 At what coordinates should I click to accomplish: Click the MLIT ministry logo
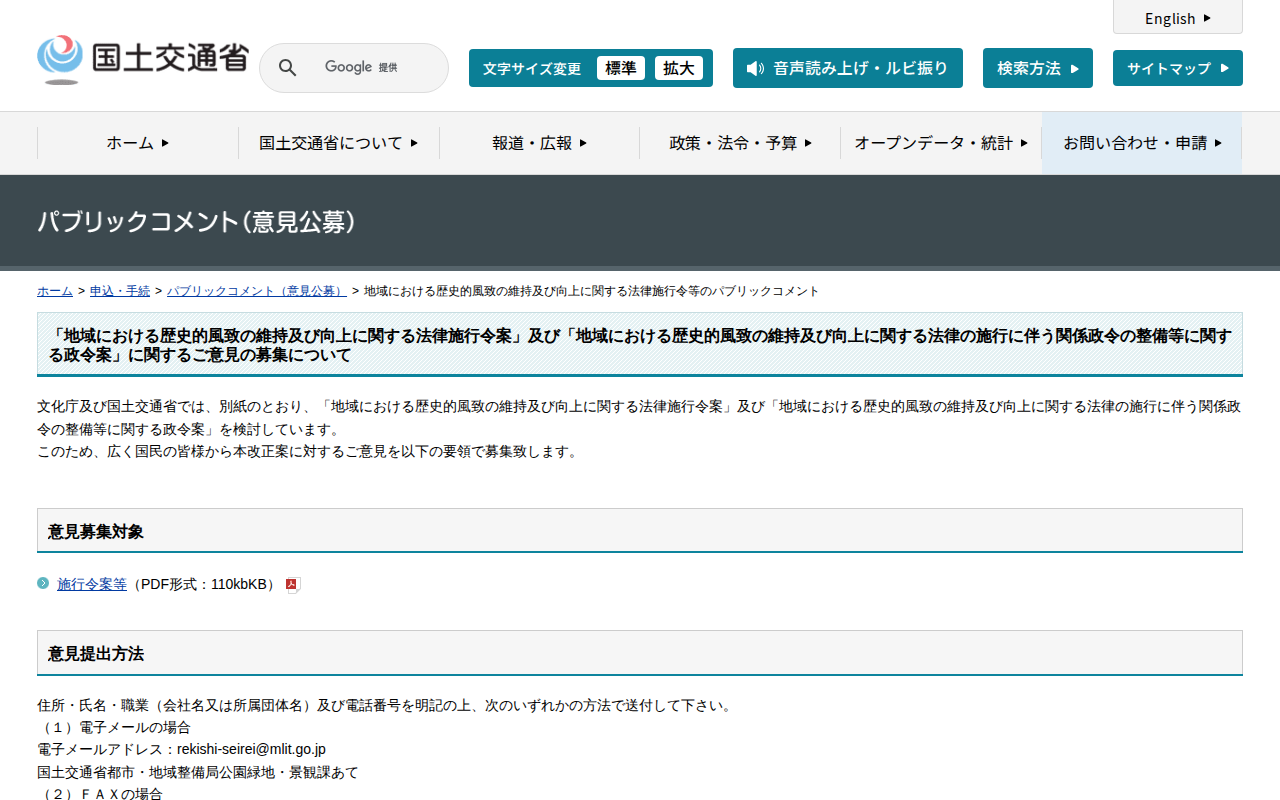[x=142, y=60]
